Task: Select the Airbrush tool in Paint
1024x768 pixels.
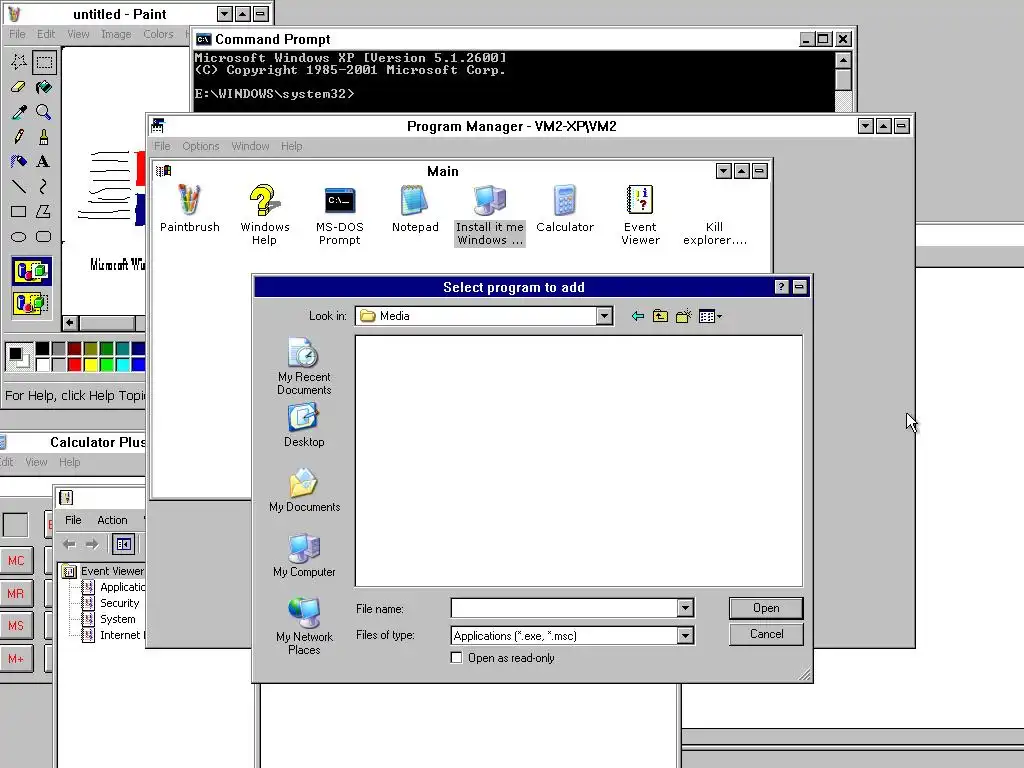Action: pyautogui.click(x=19, y=161)
